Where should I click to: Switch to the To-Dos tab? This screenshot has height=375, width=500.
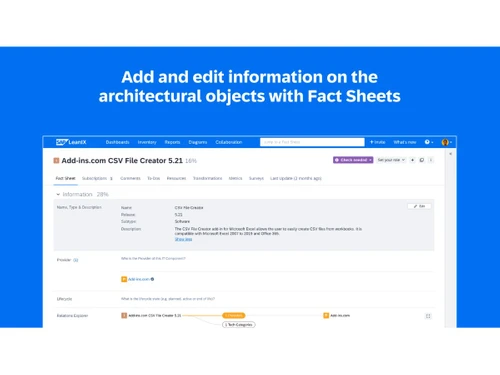154,178
